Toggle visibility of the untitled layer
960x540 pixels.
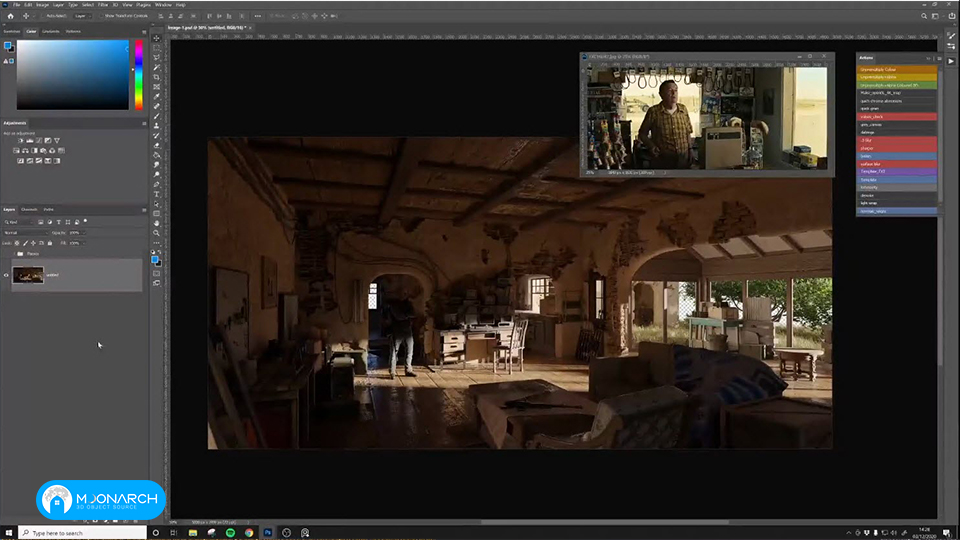click(x=6, y=276)
